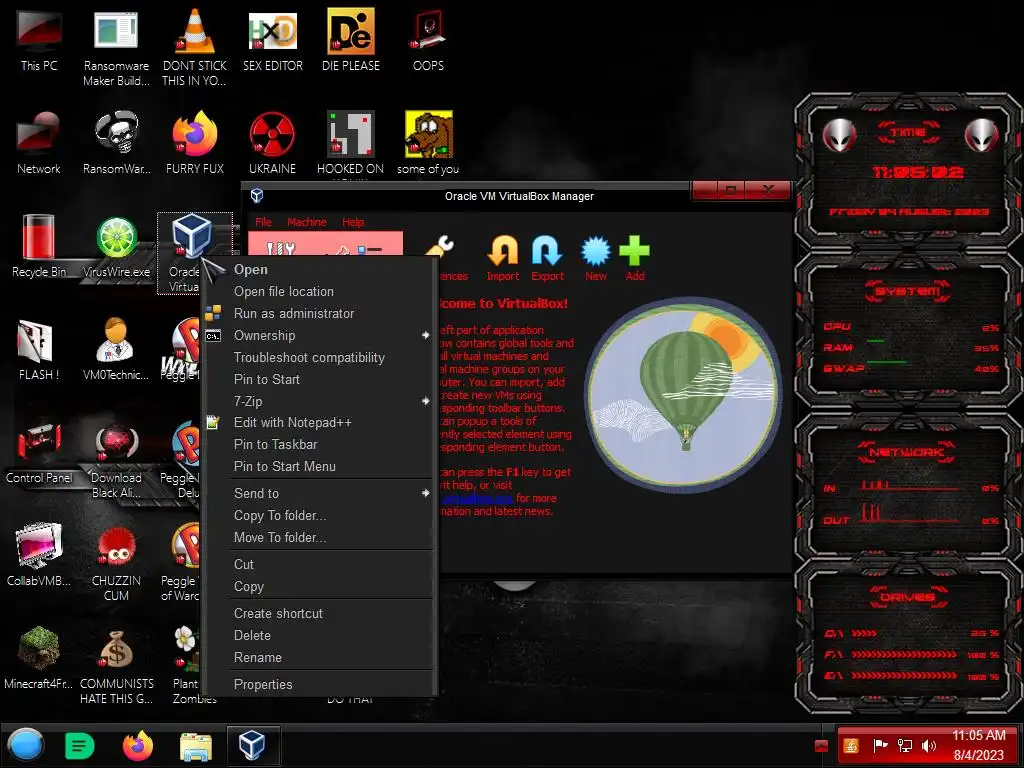Screen dimensions: 1024x768
Task: Select the OOPS desktop icon
Action: [x=428, y=39]
